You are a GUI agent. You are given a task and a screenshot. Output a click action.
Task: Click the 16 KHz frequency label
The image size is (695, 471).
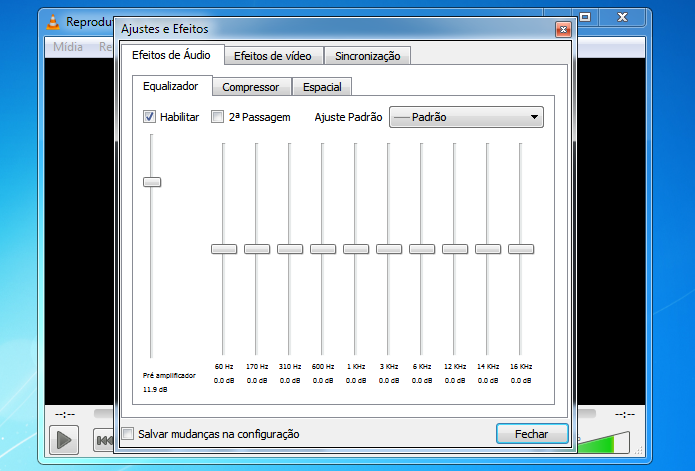(x=521, y=366)
